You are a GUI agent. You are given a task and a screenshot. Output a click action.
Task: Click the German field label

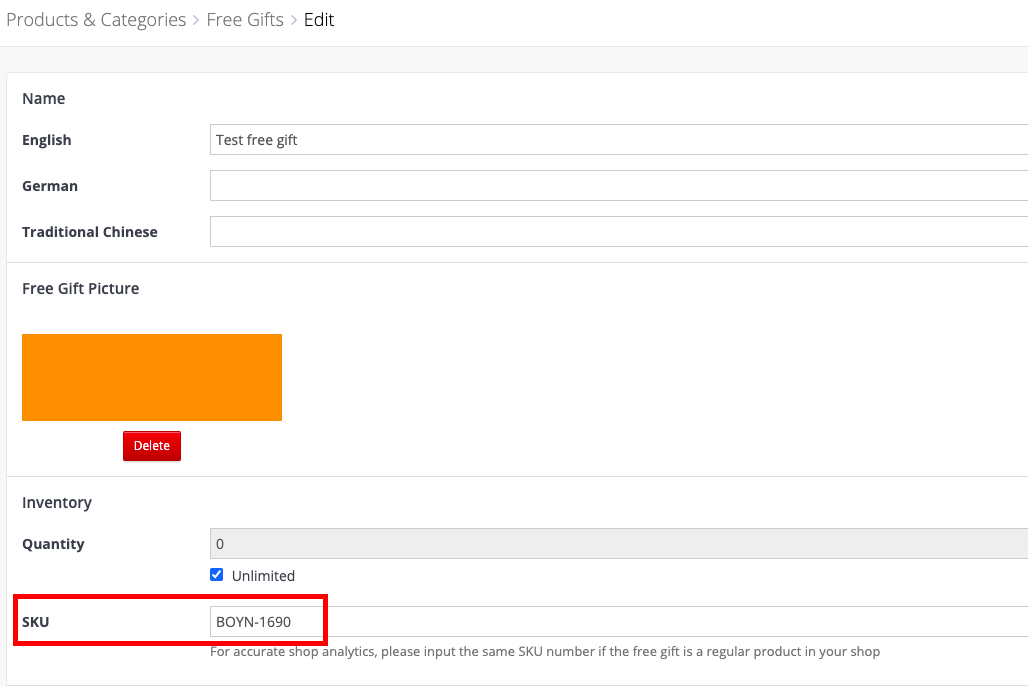(50, 186)
